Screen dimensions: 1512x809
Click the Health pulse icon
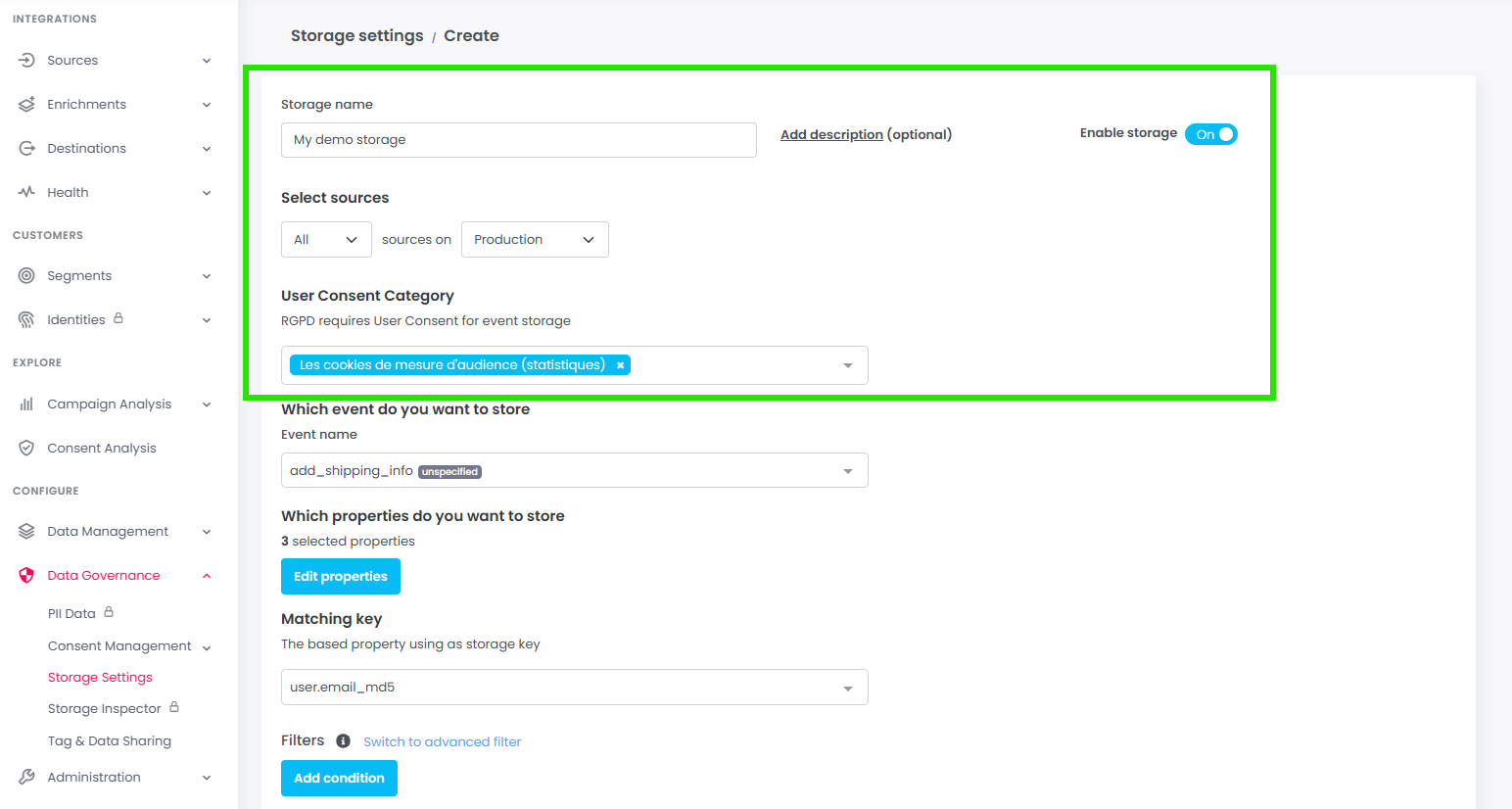pyautogui.click(x=26, y=192)
